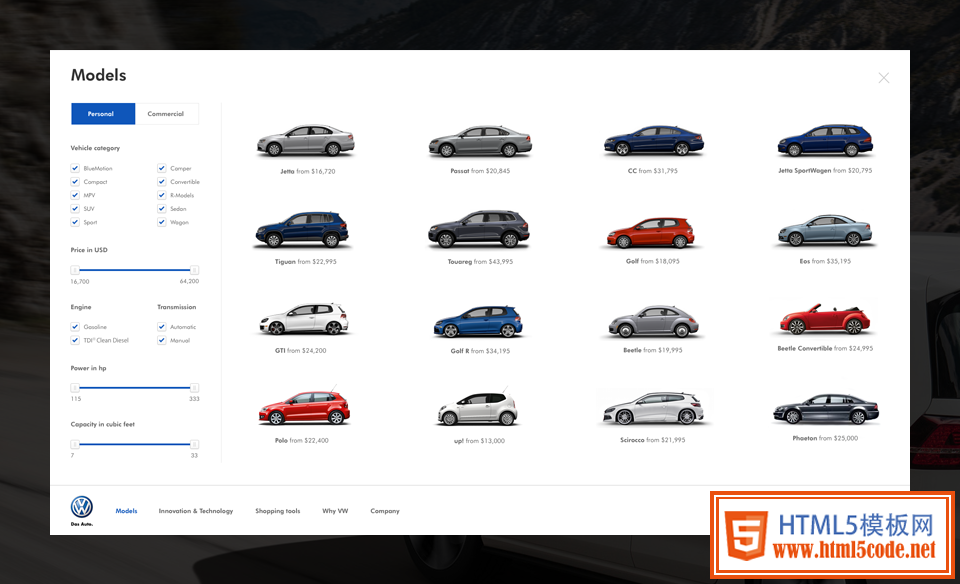The image size is (960, 584).
Task: Select the gray Touareg car image
Action: (479, 229)
